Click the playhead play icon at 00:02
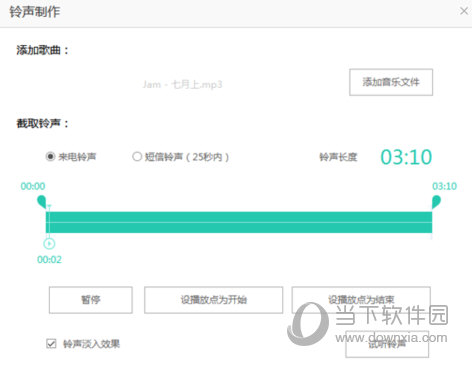Image resolution: width=472 pixels, height=367 pixels. click(49, 244)
